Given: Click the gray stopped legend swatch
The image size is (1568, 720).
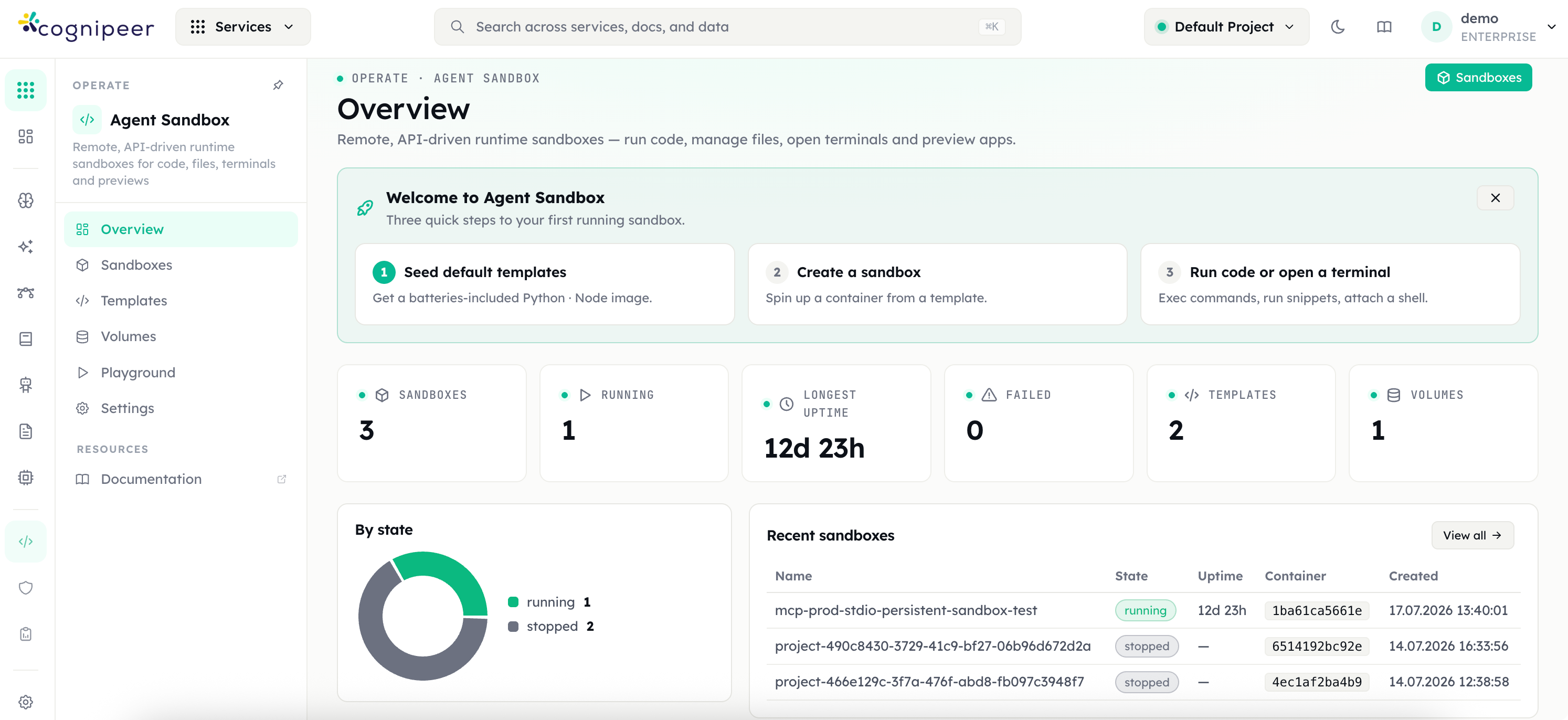Looking at the screenshot, I should (x=513, y=626).
